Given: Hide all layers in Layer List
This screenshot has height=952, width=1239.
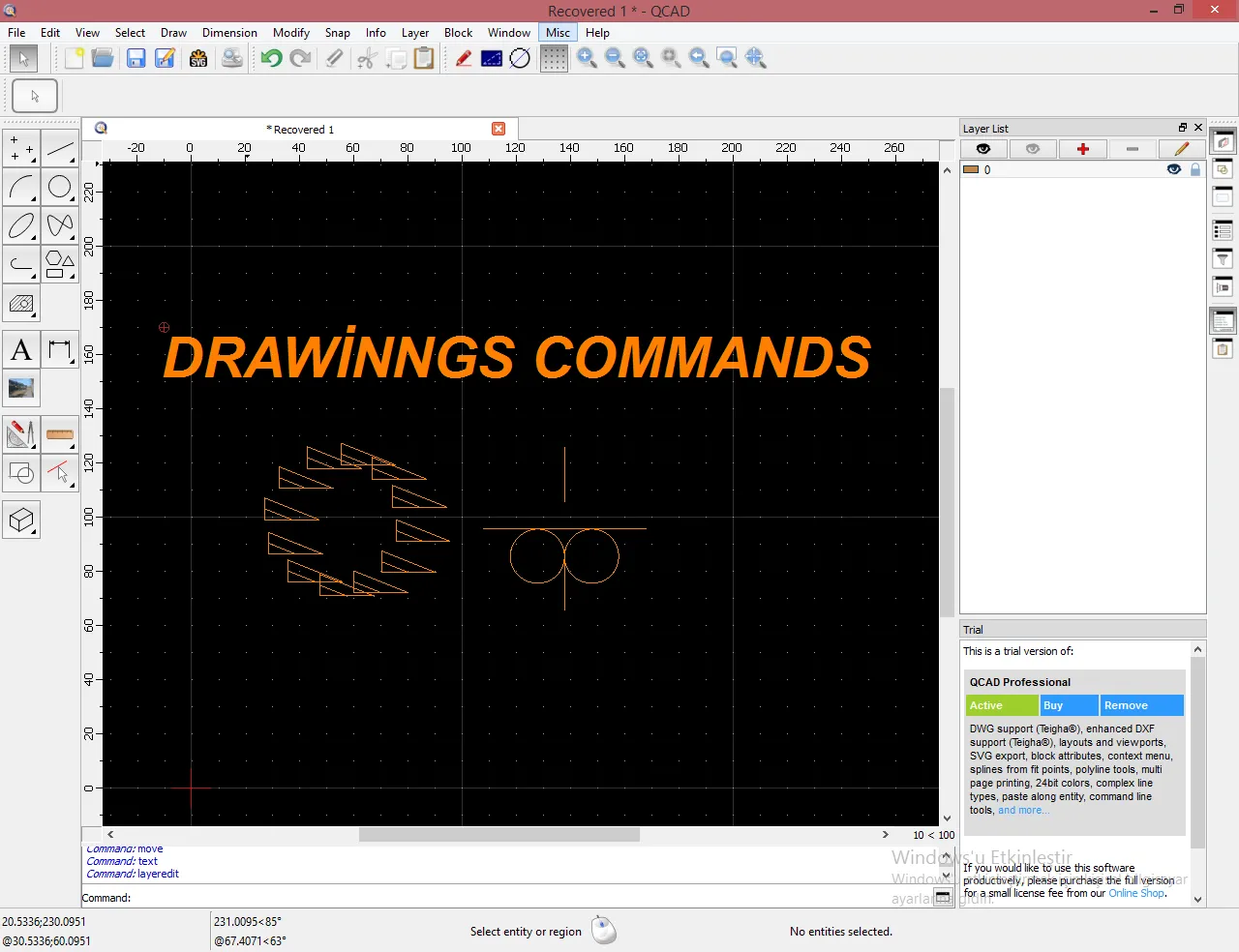Looking at the screenshot, I should [x=1033, y=149].
